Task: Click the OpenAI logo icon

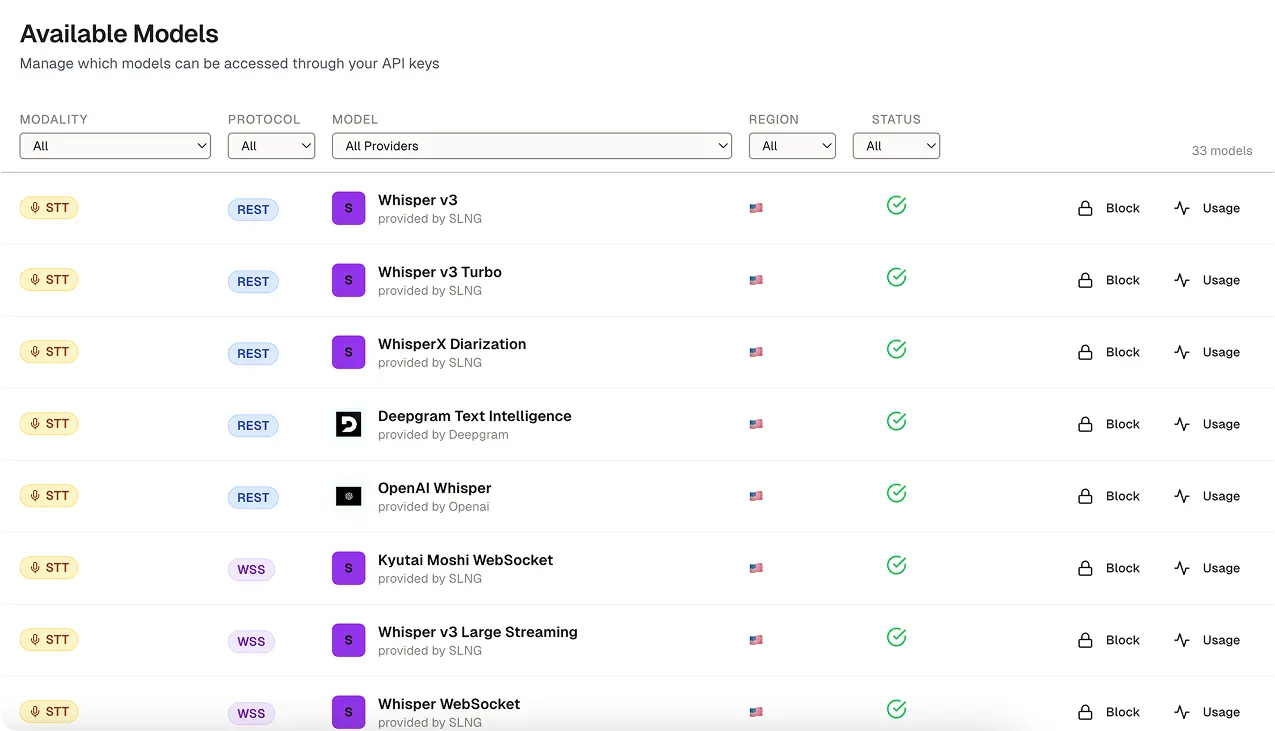Action: [x=348, y=496]
